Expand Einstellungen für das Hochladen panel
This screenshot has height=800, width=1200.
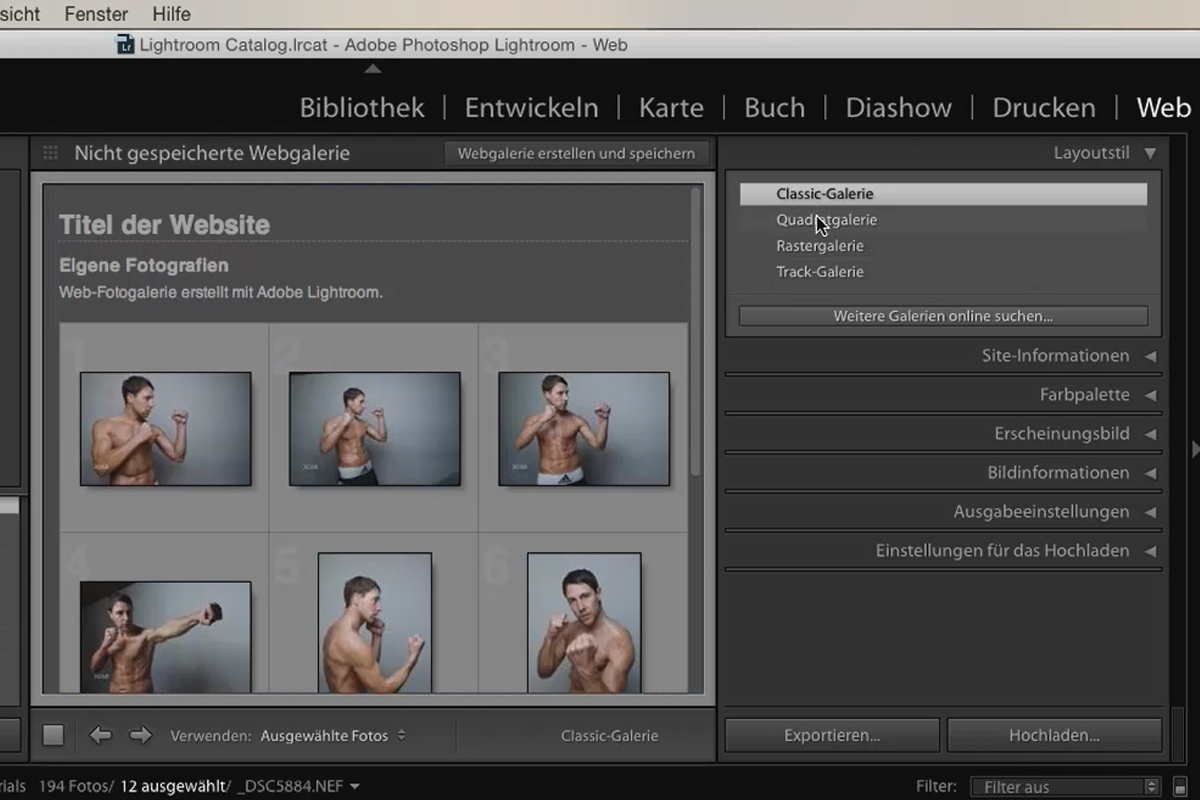point(1150,551)
